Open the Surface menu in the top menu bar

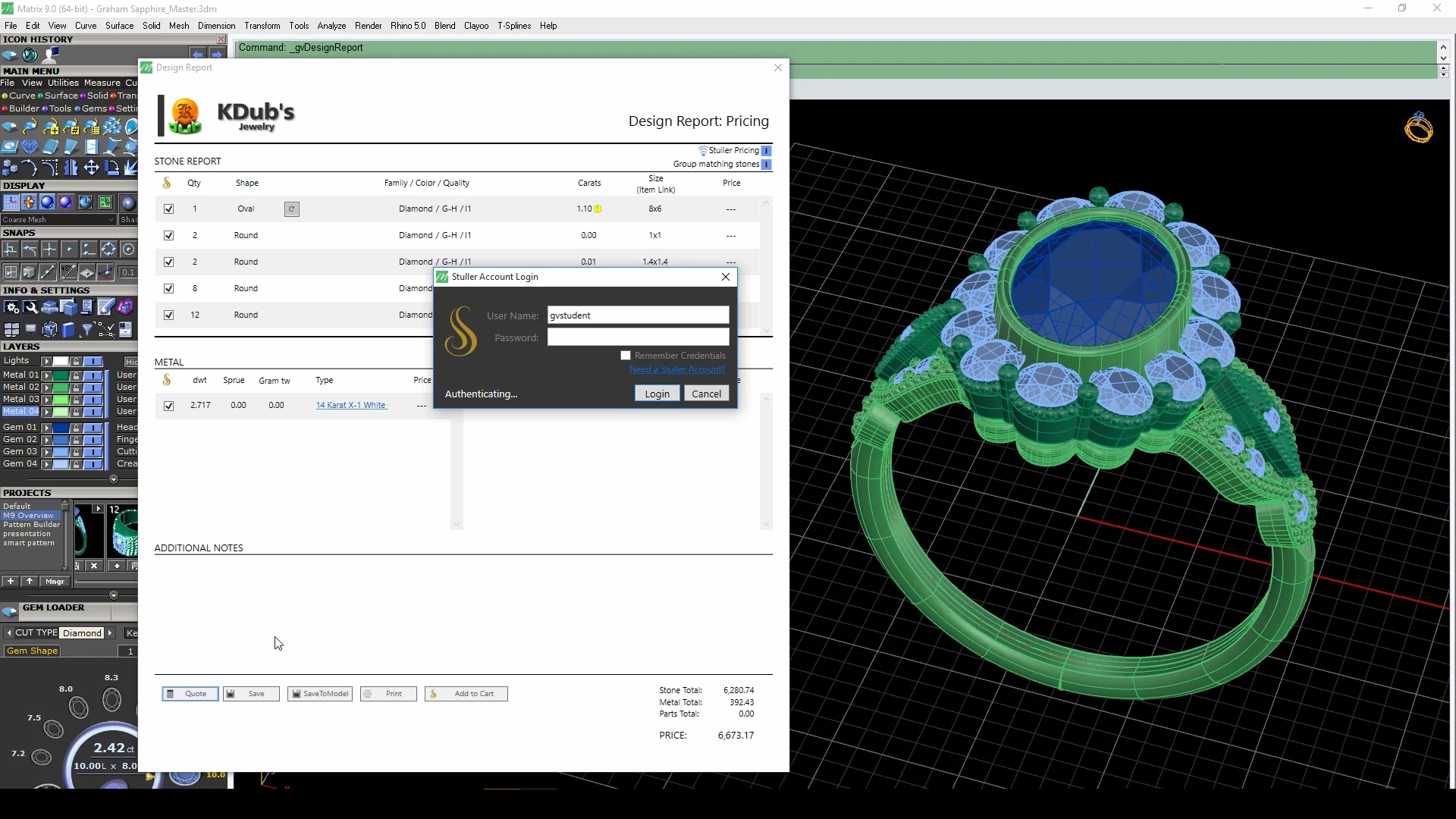point(119,25)
